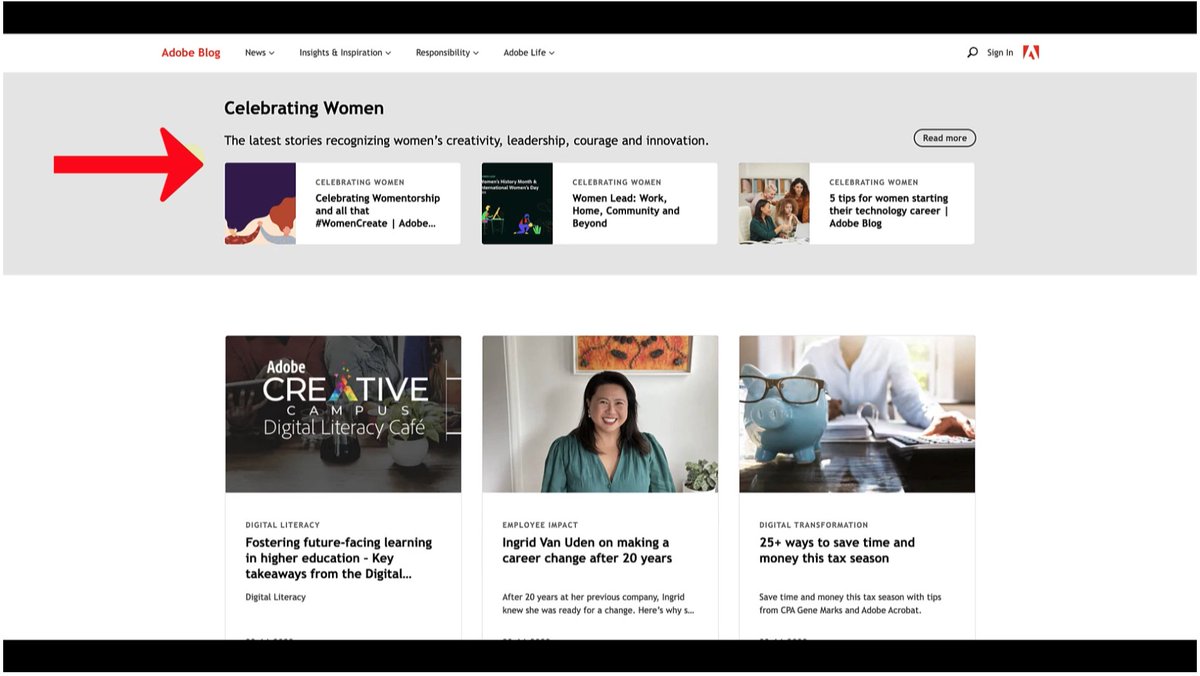Click DIGITAL LITERACY category label
Image resolution: width=1200 pixels, height=676 pixels.
tap(282, 525)
